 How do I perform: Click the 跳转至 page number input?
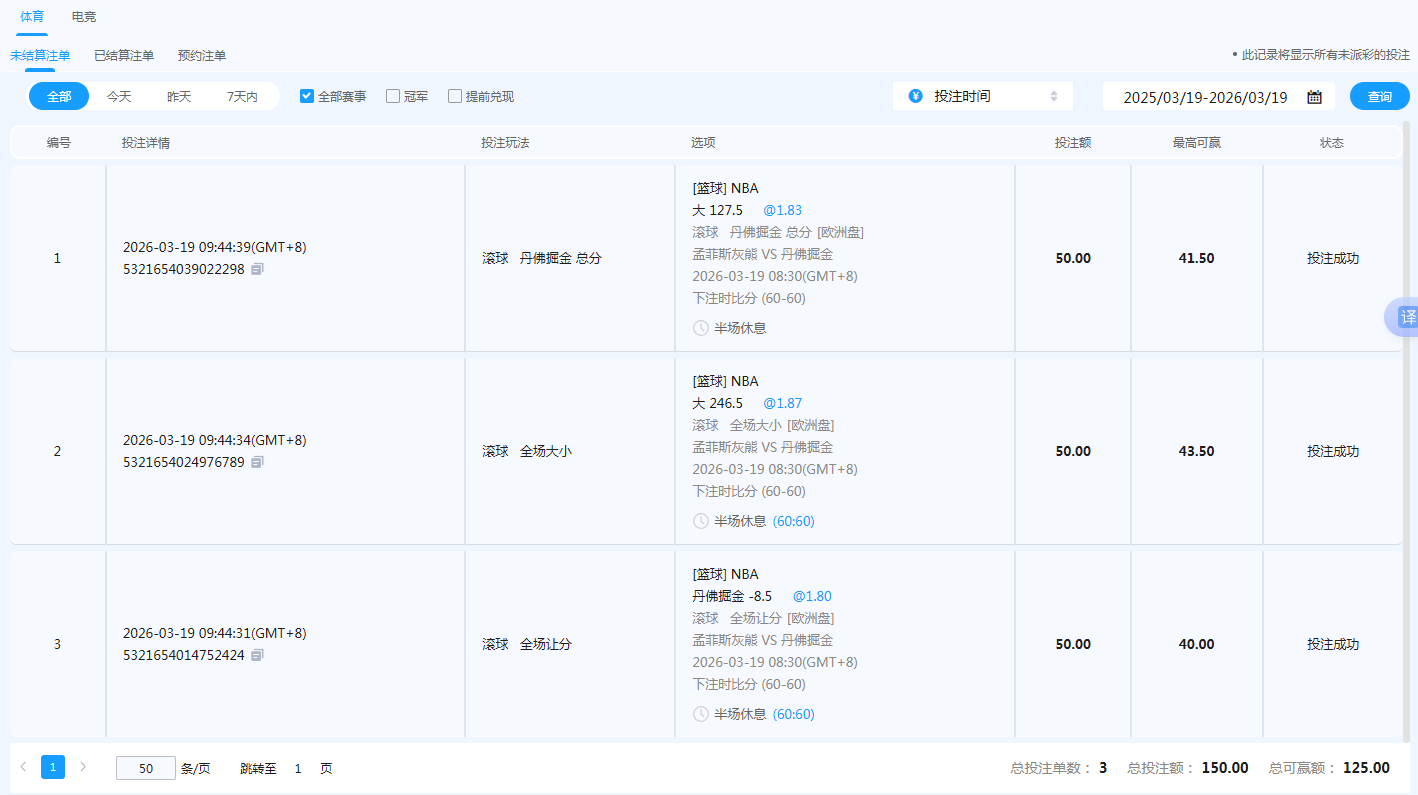[x=297, y=768]
